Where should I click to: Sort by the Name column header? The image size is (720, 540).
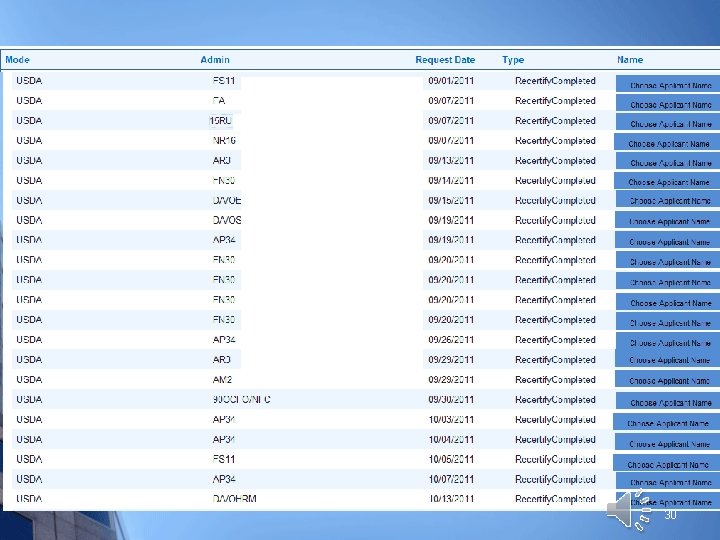click(x=630, y=60)
